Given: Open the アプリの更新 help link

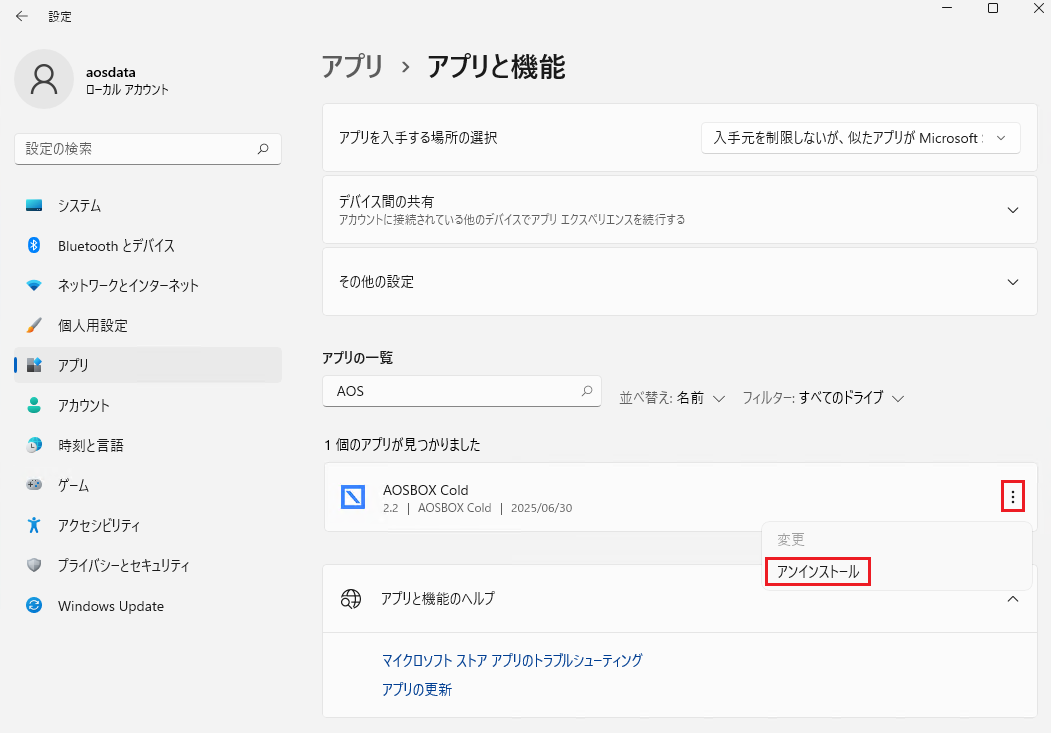Looking at the screenshot, I should point(417,689).
